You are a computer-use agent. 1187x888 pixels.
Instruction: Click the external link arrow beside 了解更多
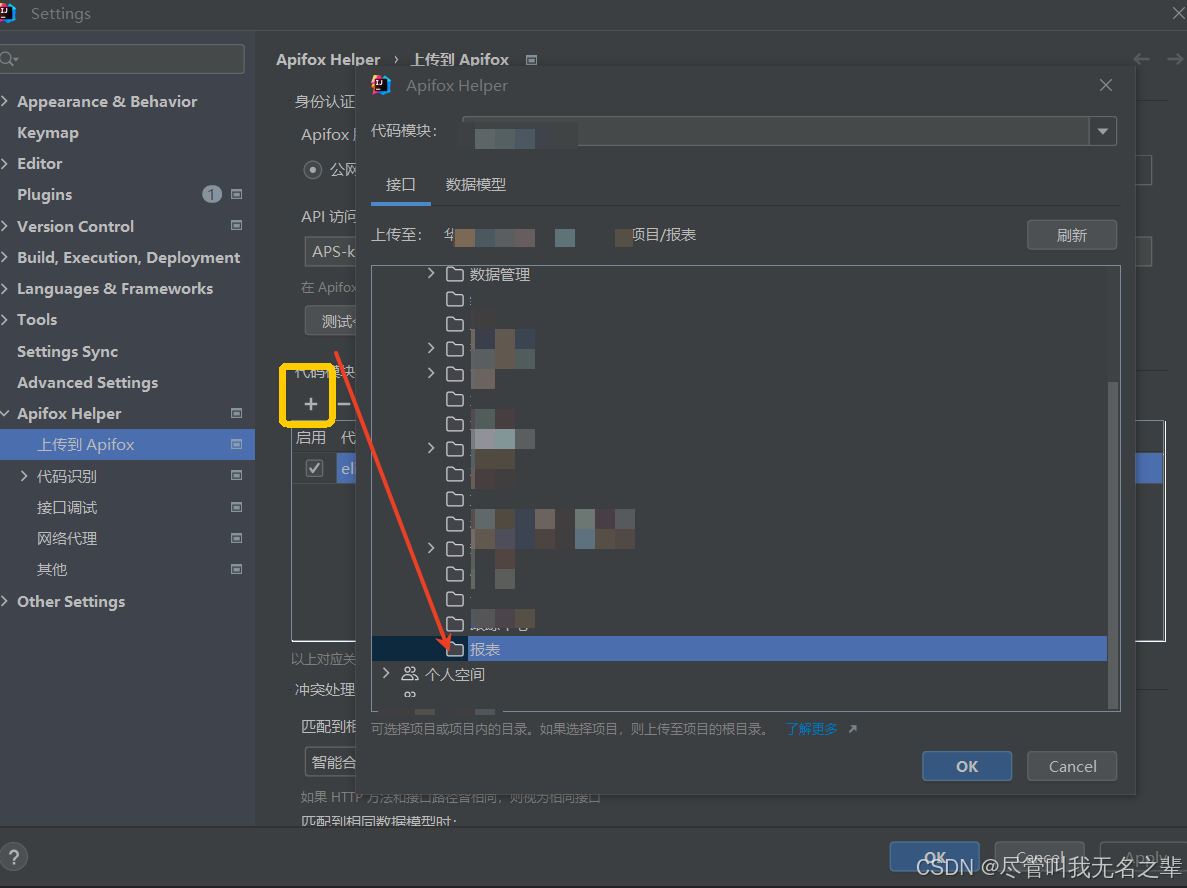(852, 728)
